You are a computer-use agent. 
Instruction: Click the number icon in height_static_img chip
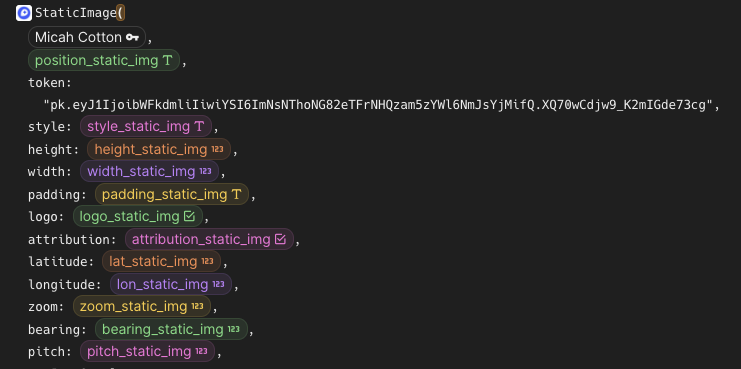coord(217,149)
